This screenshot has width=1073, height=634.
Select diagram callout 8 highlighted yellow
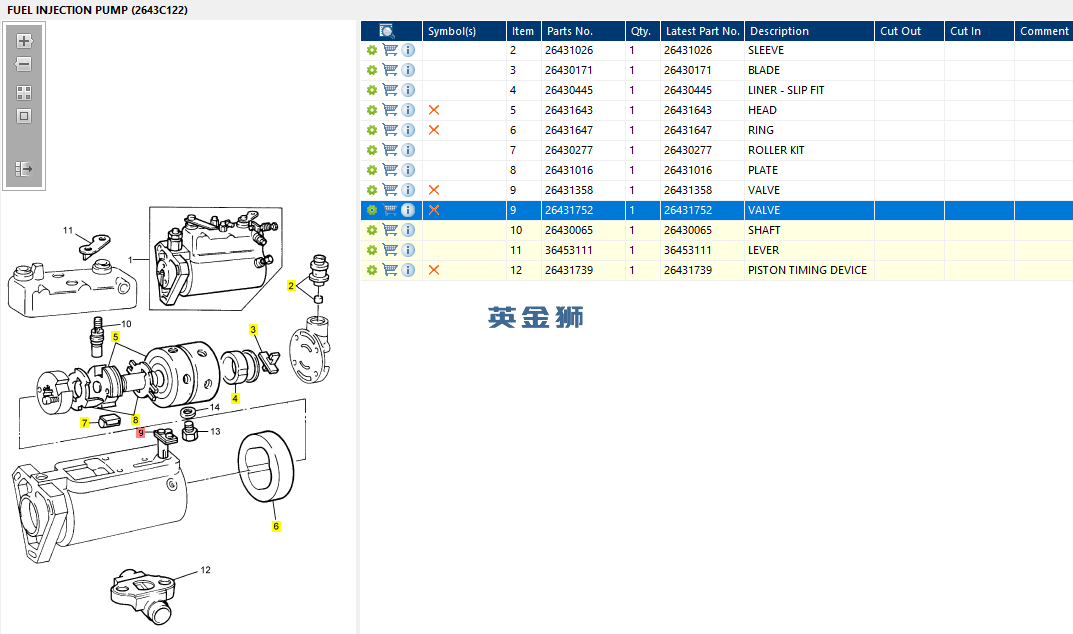point(135,420)
